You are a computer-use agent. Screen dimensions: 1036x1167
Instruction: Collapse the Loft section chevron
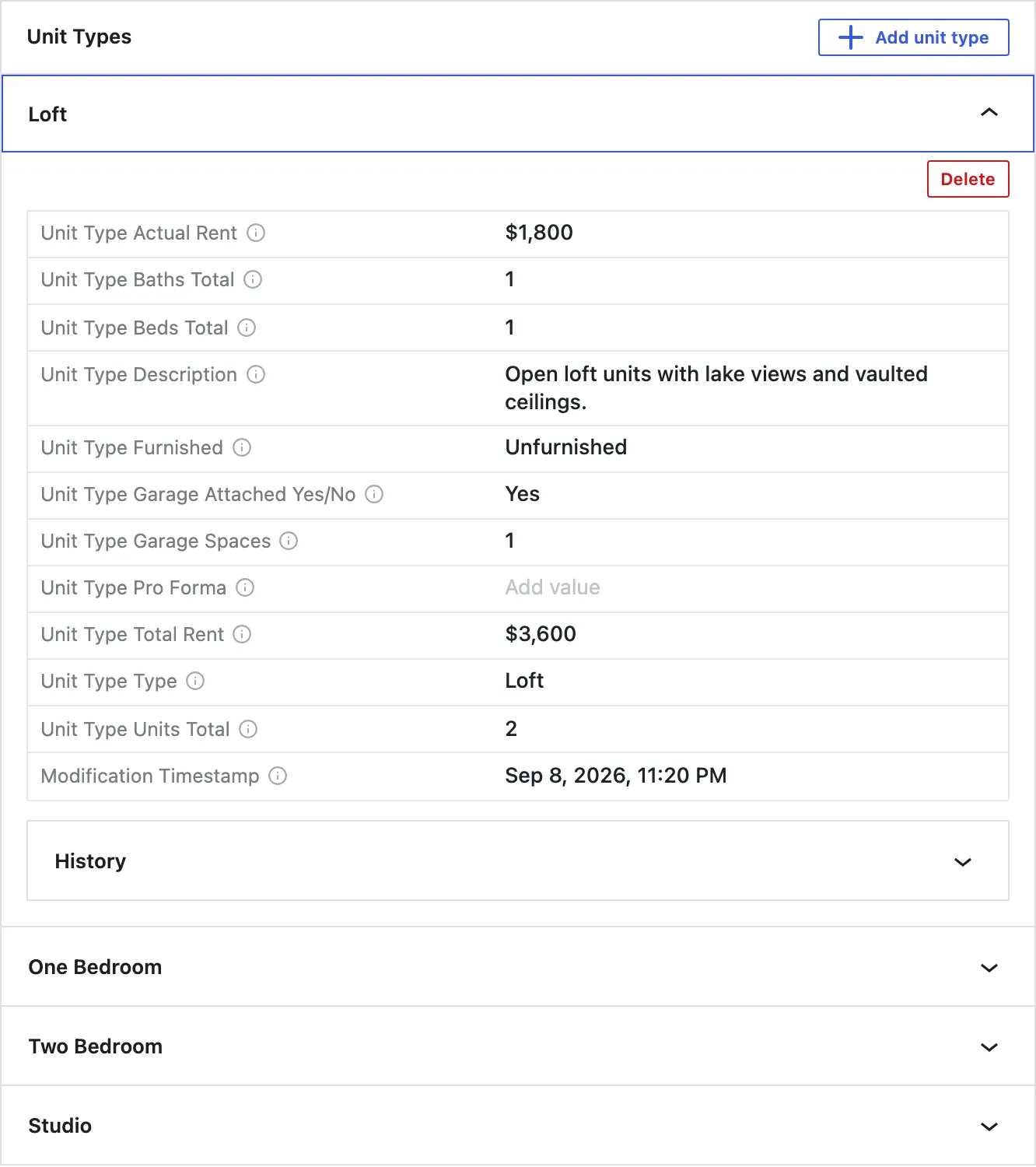[989, 113]
